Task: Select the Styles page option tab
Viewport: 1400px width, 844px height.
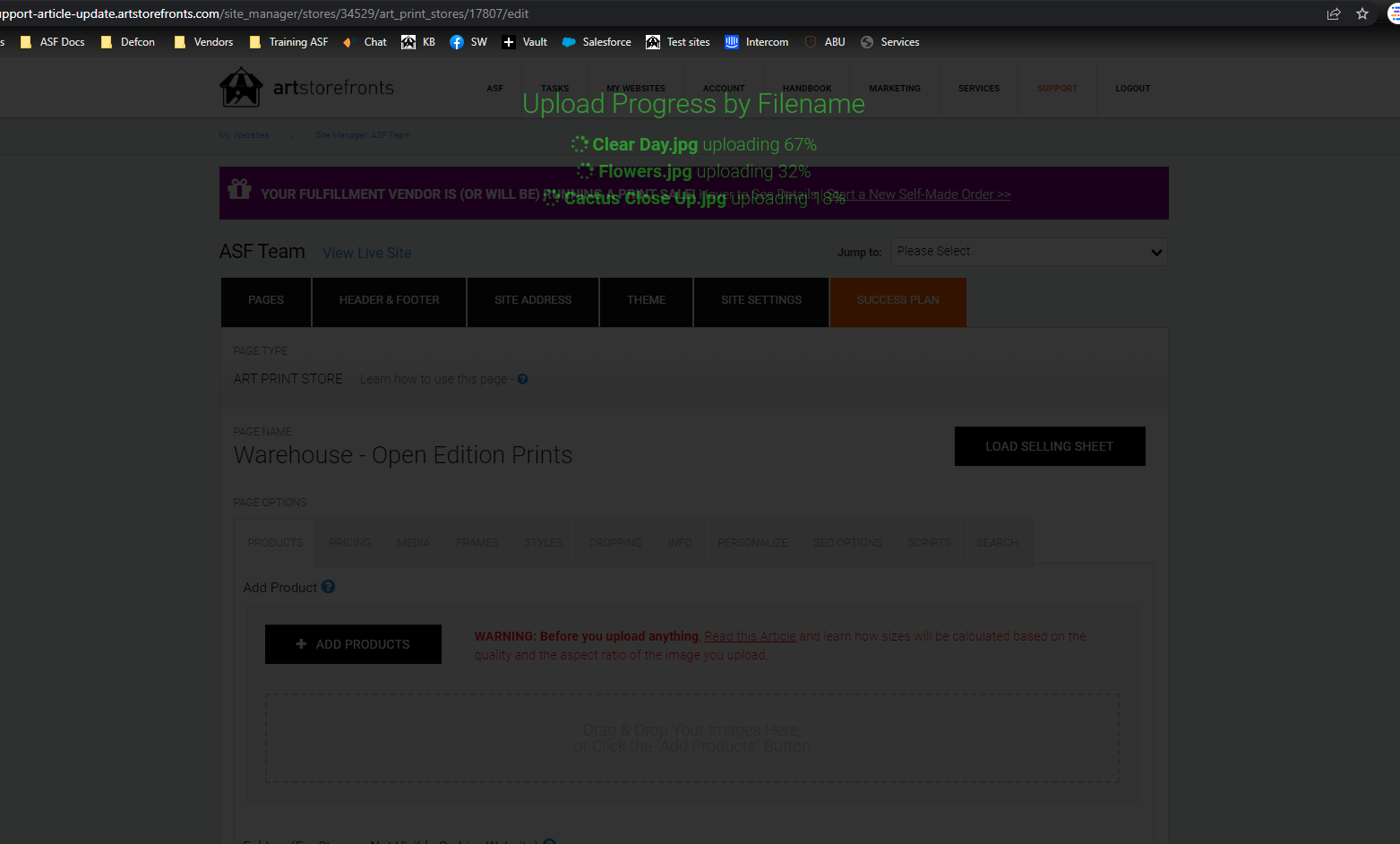Action: click(544, 543)
